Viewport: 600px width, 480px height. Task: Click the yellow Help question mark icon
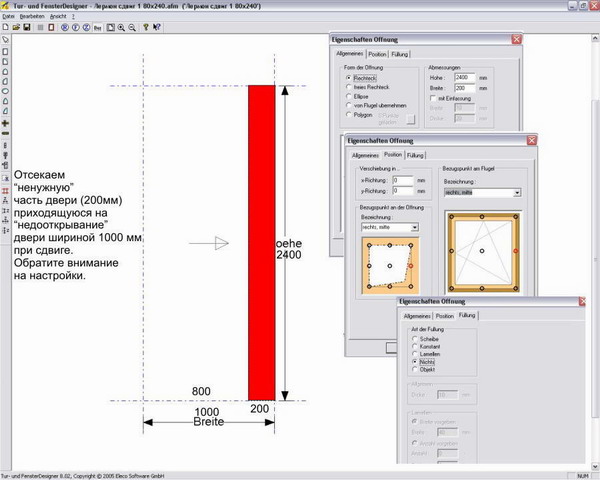(146, 27)
